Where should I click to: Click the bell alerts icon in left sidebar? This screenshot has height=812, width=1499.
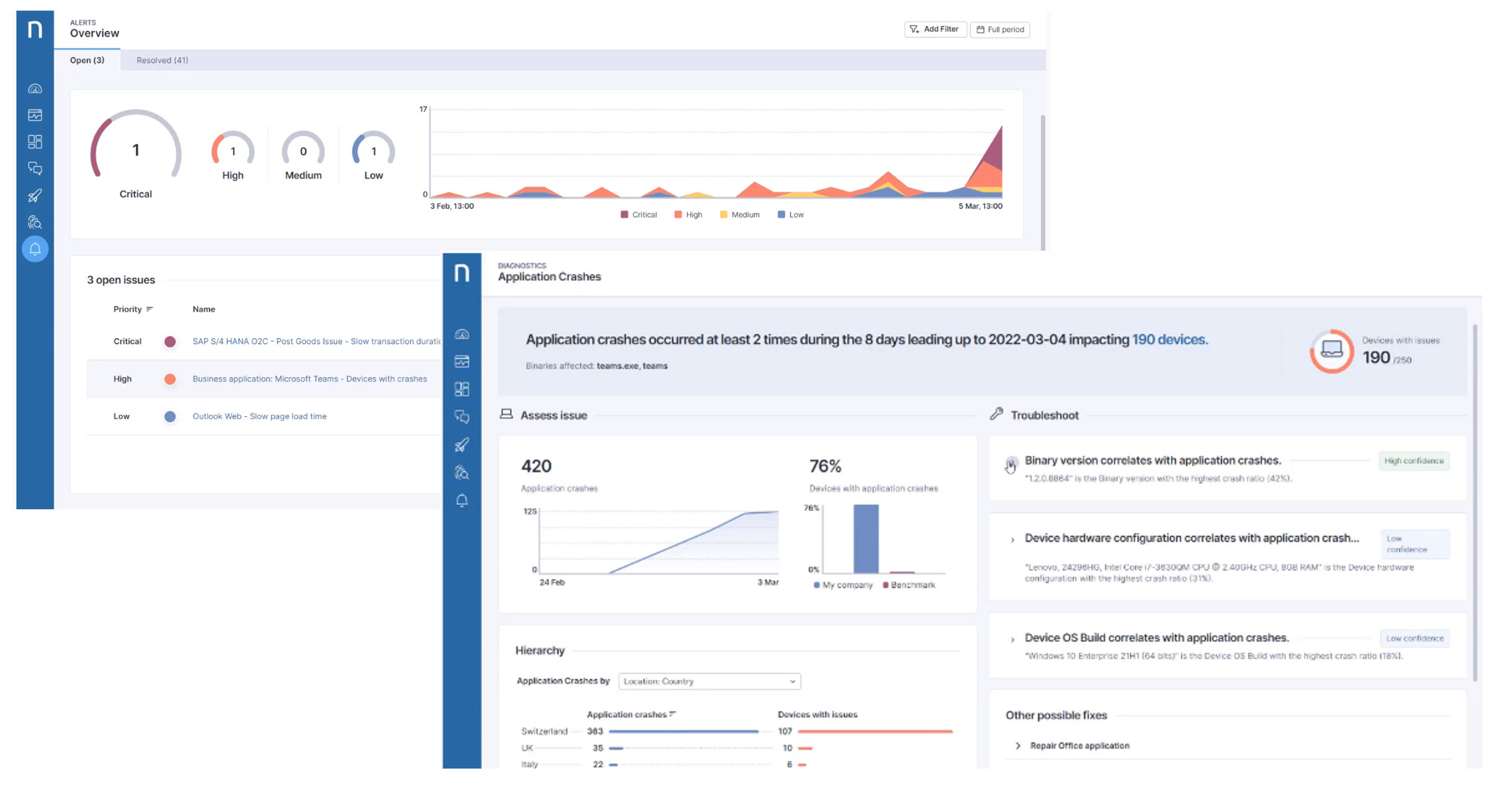[x=35, y=249]
